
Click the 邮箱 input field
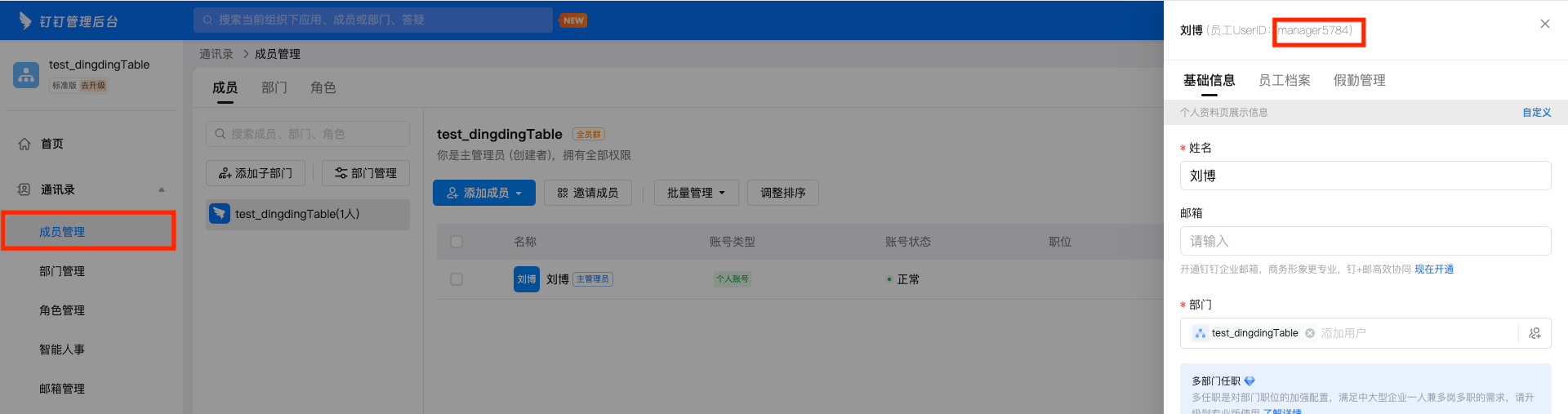1365,241
